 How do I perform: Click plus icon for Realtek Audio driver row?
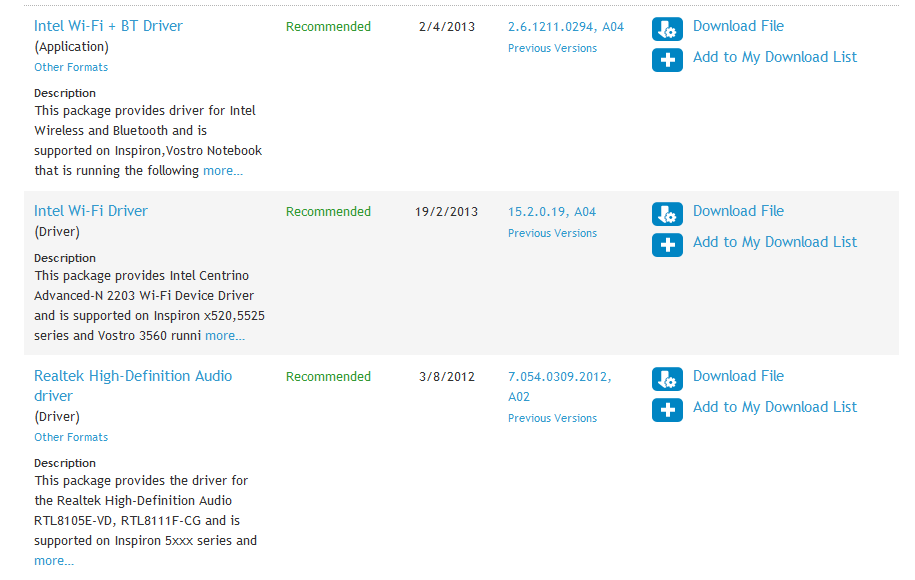pos(667,410)
